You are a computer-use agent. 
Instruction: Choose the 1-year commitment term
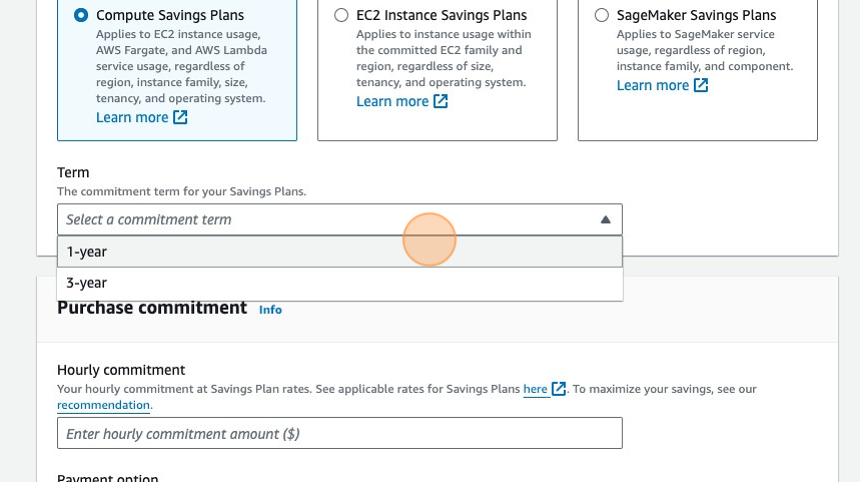tap(86, 252)
